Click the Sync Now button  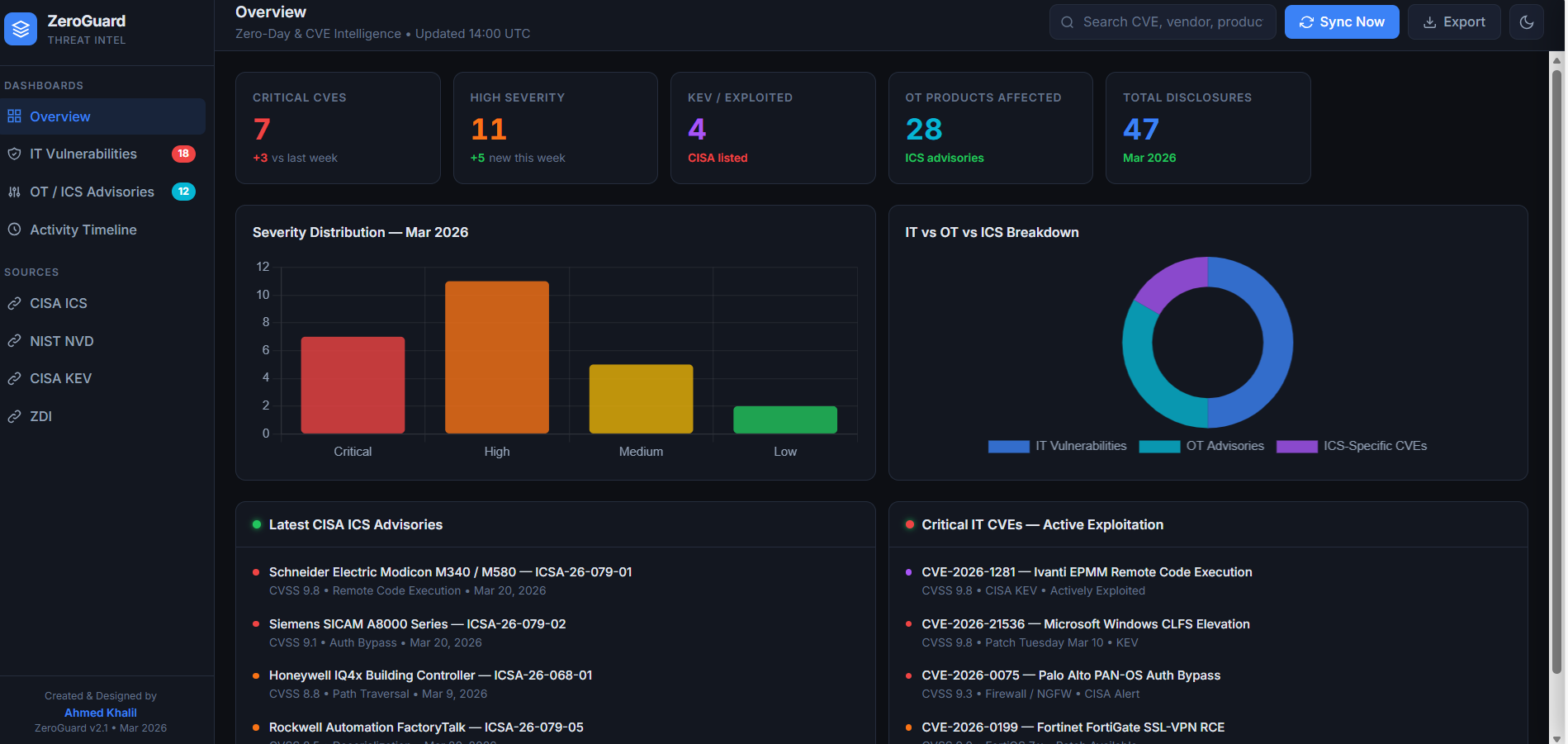(x=1342, y=22)
